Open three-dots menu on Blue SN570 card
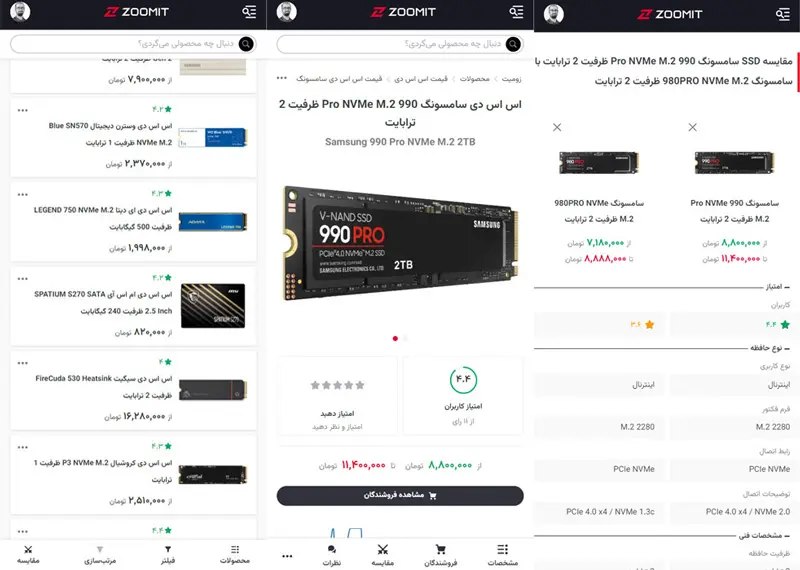 (22, 110)
